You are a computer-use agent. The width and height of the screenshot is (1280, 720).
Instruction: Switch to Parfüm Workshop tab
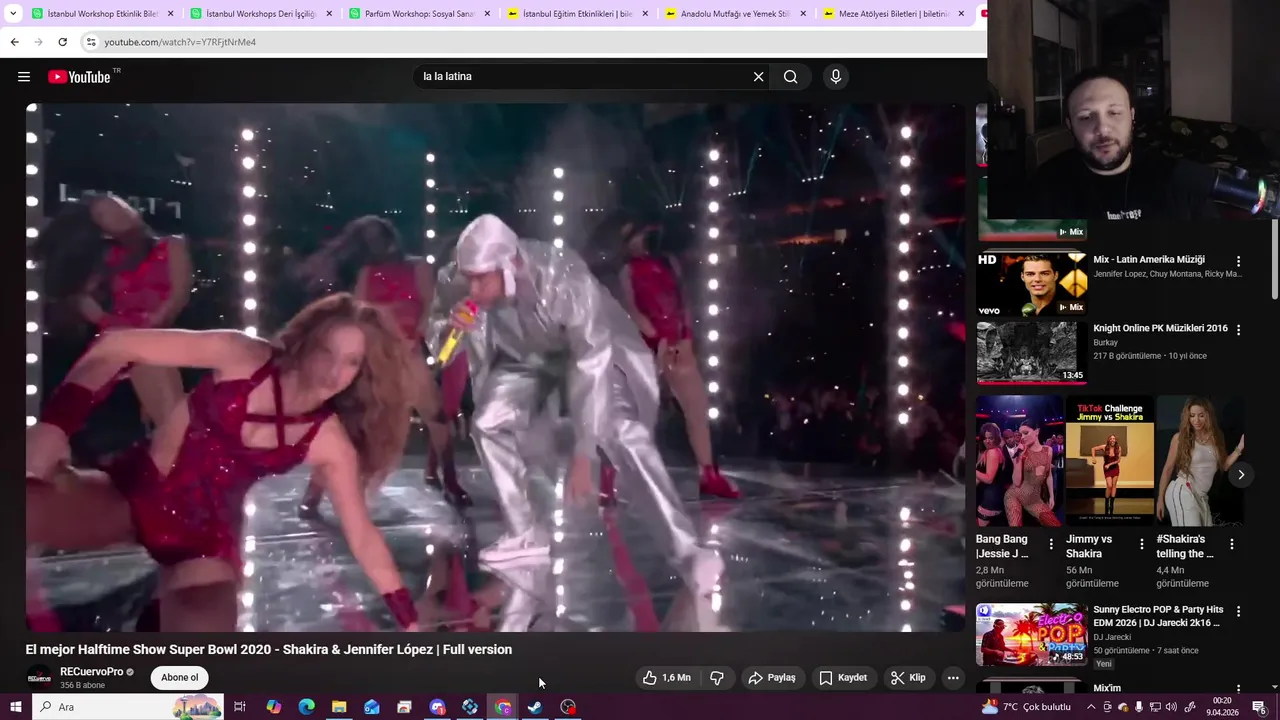pyautogui.click(x=419, y=14)
